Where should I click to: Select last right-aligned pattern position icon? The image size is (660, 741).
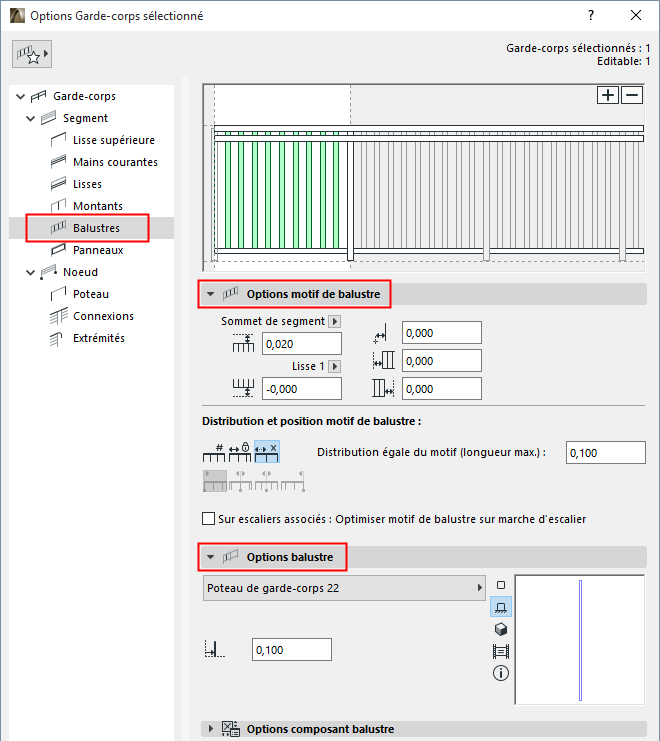292,481
